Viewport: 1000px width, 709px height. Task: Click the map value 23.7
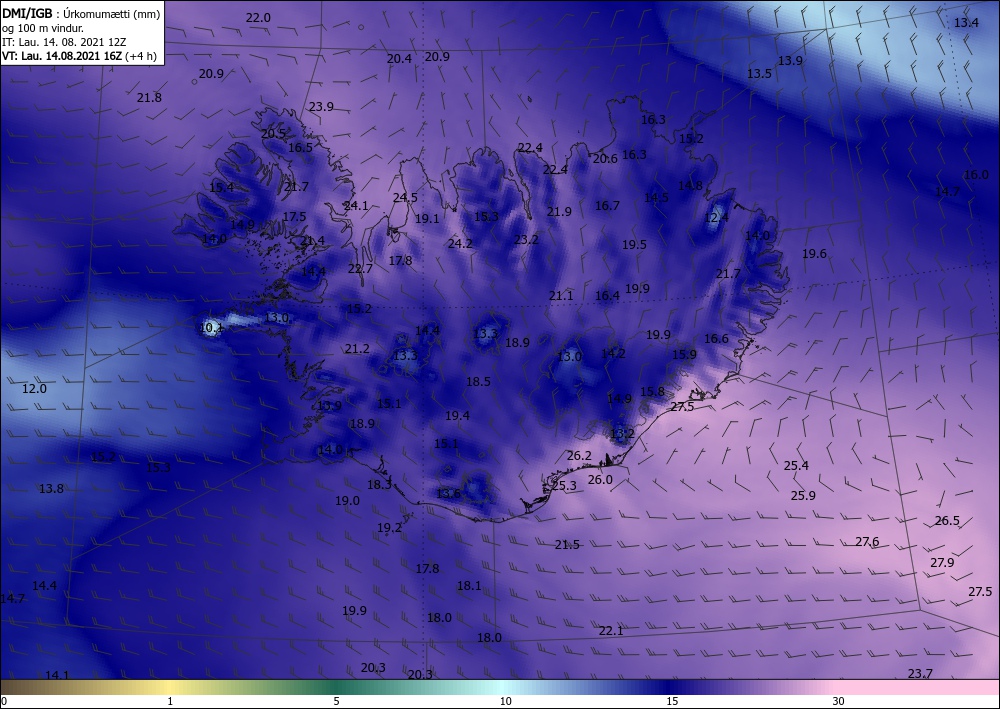point(920,674)
